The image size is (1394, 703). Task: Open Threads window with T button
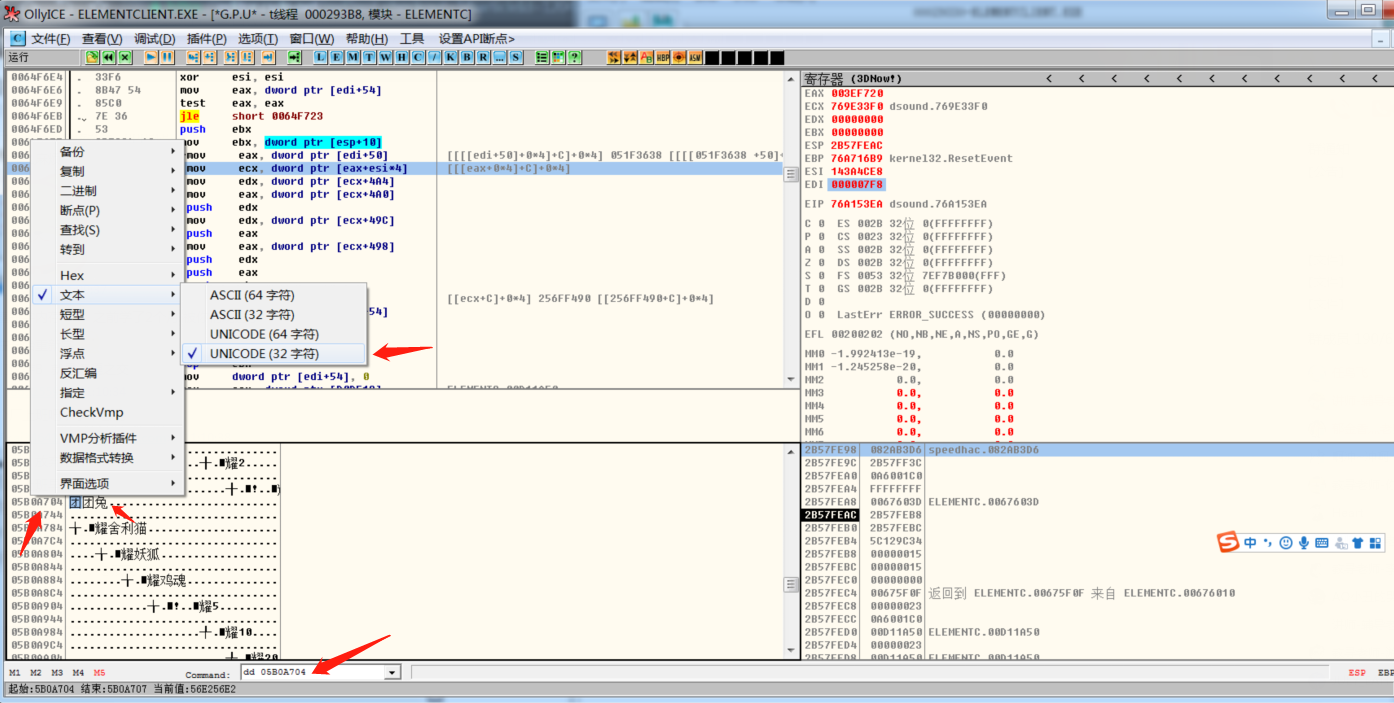[x=368, y=57]
